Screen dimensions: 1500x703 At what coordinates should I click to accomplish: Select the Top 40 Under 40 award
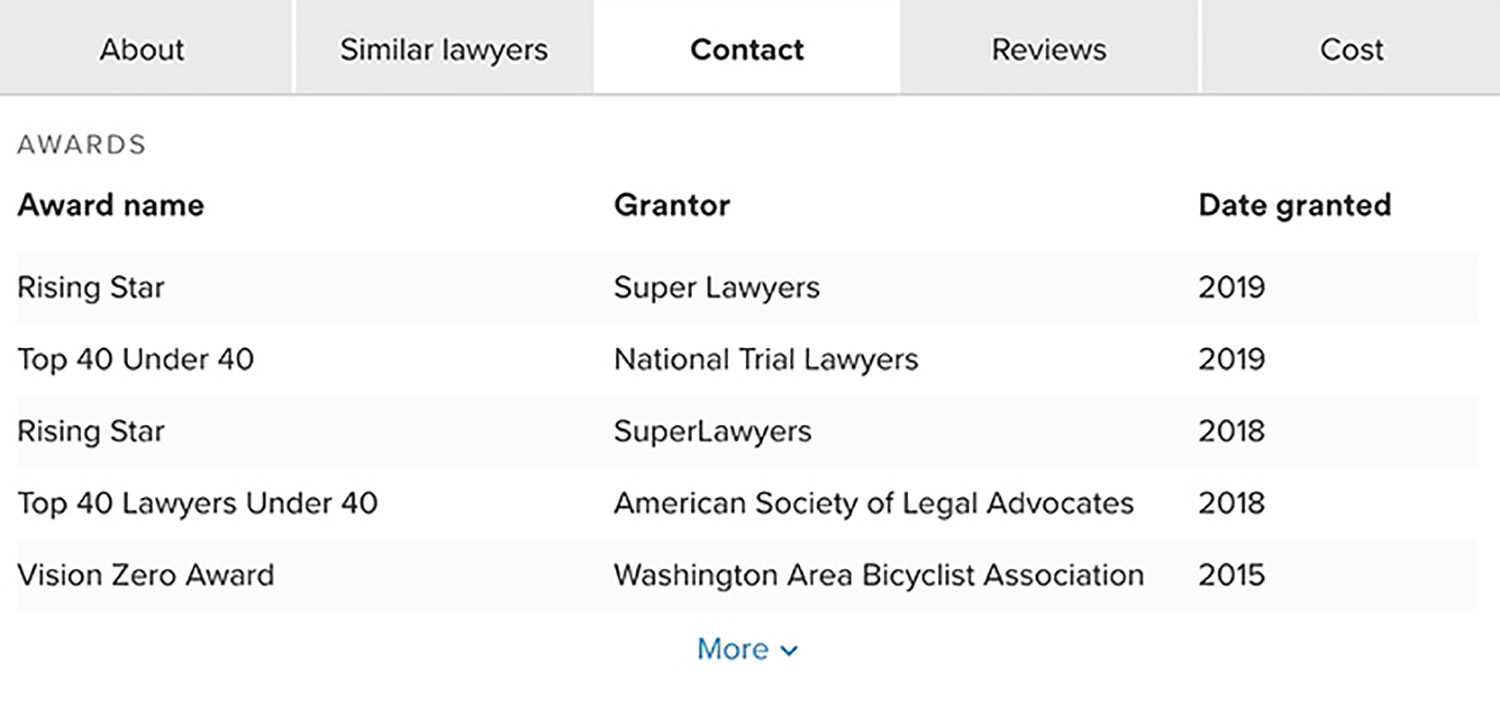(136, 359)
